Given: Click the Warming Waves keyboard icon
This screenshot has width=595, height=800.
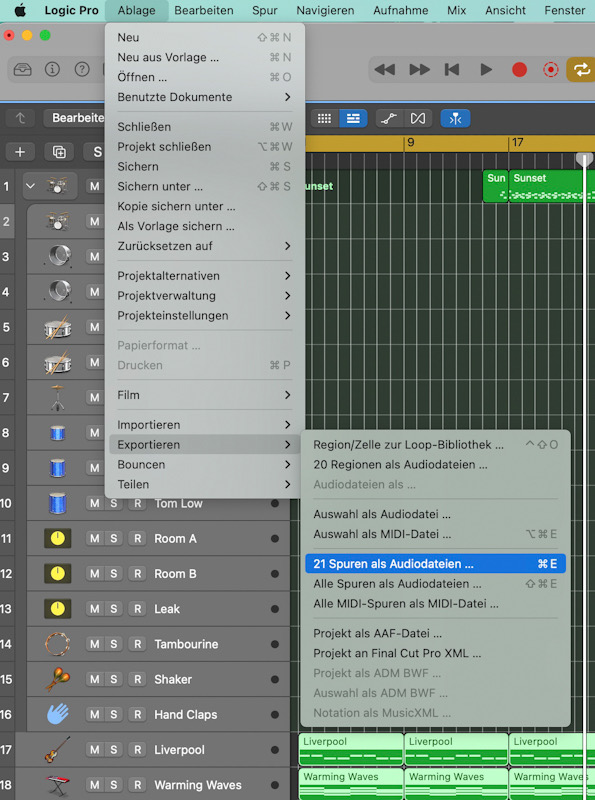Looking at the screenshot, I should pos(57,785).
